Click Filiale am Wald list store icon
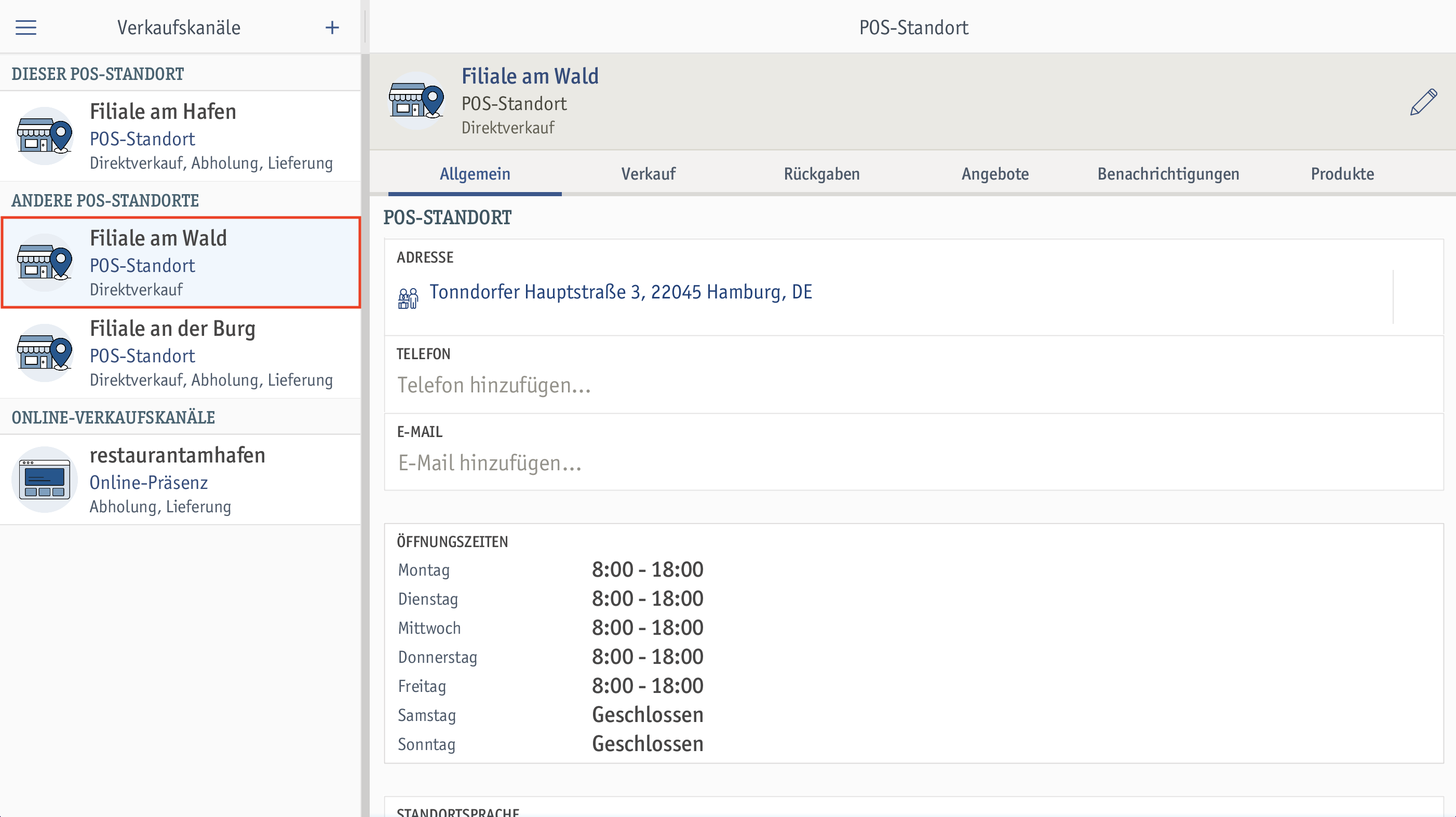 point(45,262)
